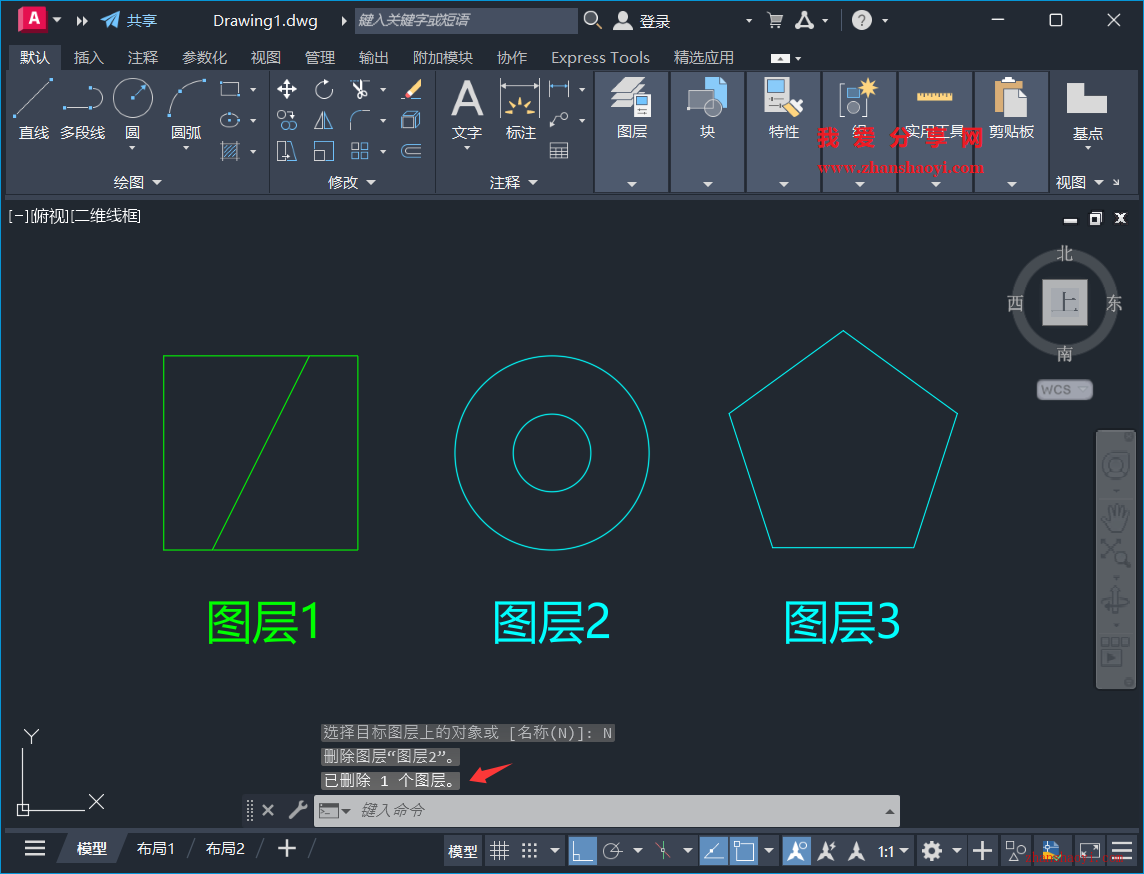Select the Polyline (多段线) tool
The image size is (1144, 874).
click(x=82, y=108)
